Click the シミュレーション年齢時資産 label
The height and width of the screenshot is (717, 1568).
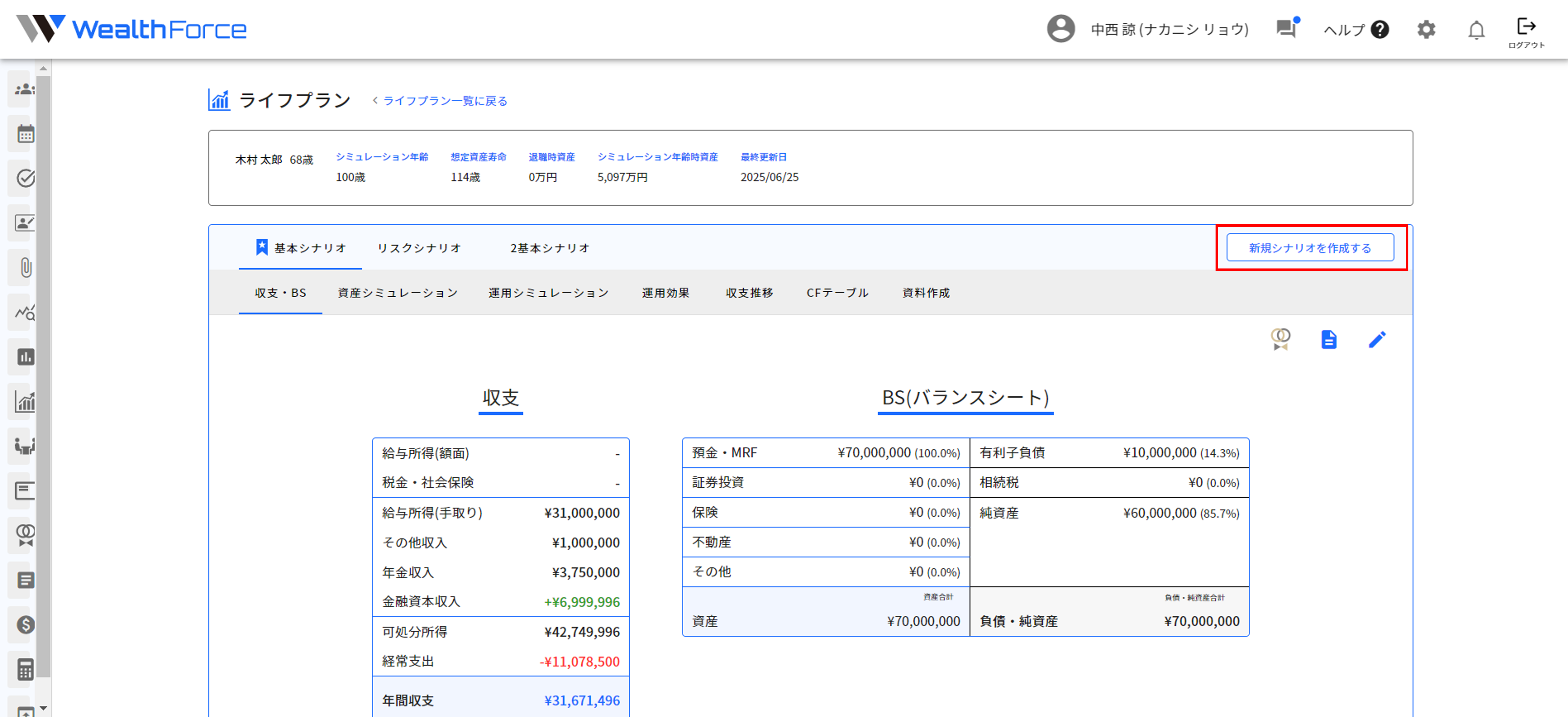(657, 157)
